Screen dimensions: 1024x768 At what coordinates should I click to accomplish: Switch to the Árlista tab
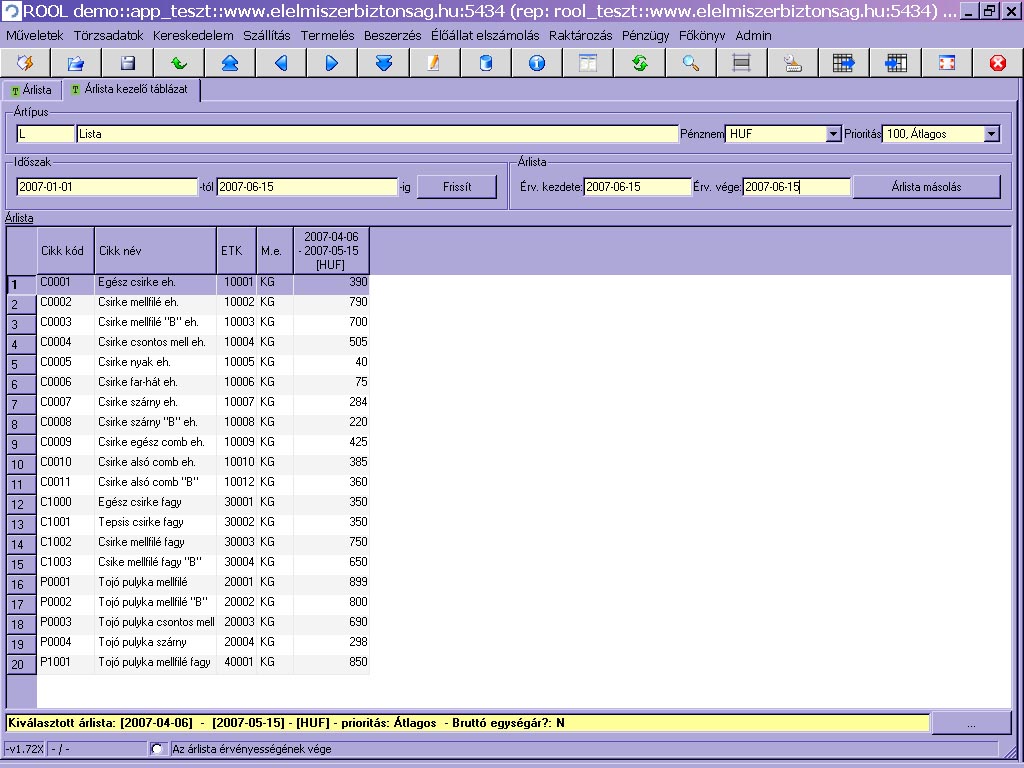(x=31, y=90)
